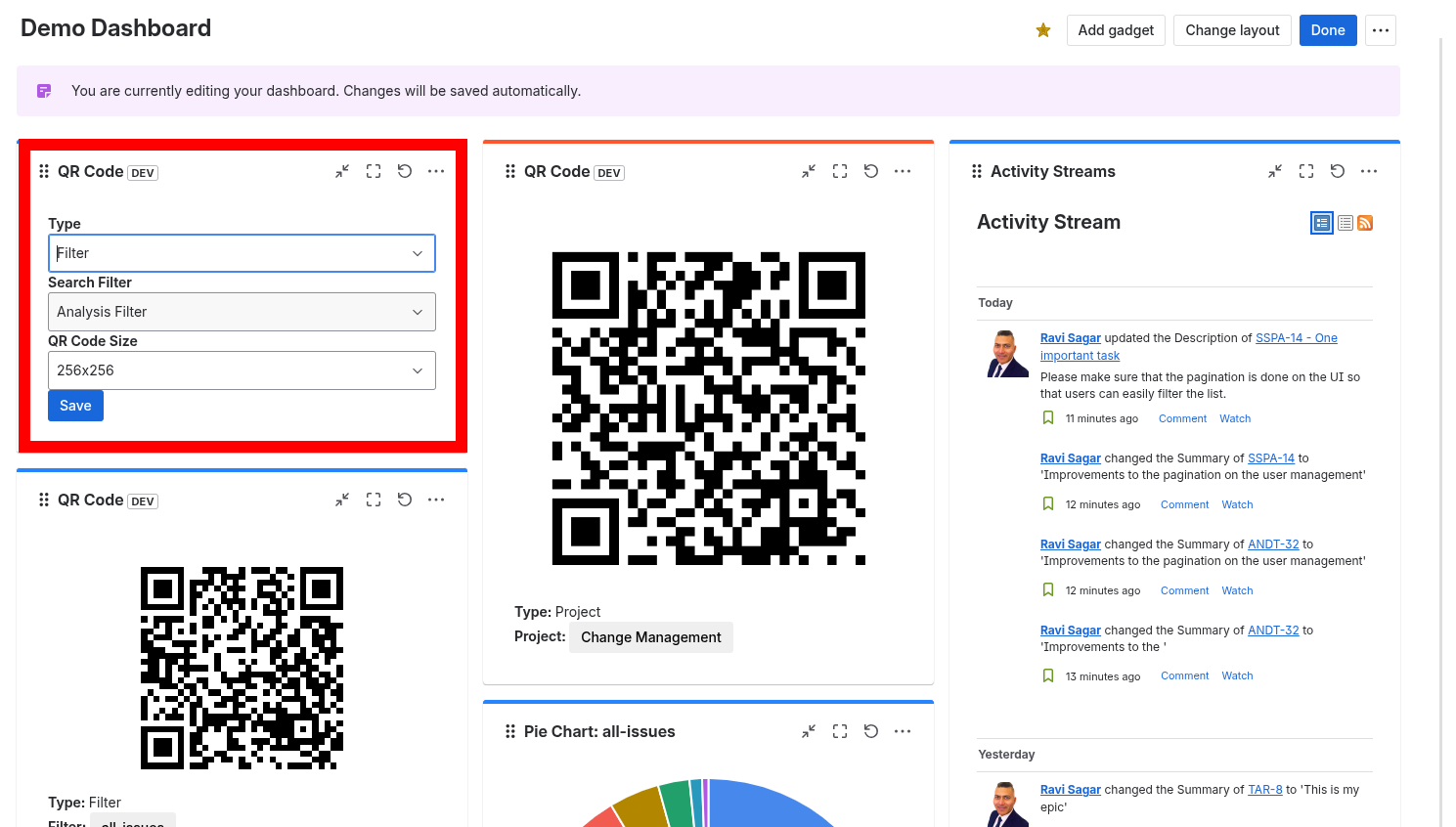Click the gold favorite star icon
Image resolution: width=1456 pixels, height=827 pixels.
(x=1043, y=30)
